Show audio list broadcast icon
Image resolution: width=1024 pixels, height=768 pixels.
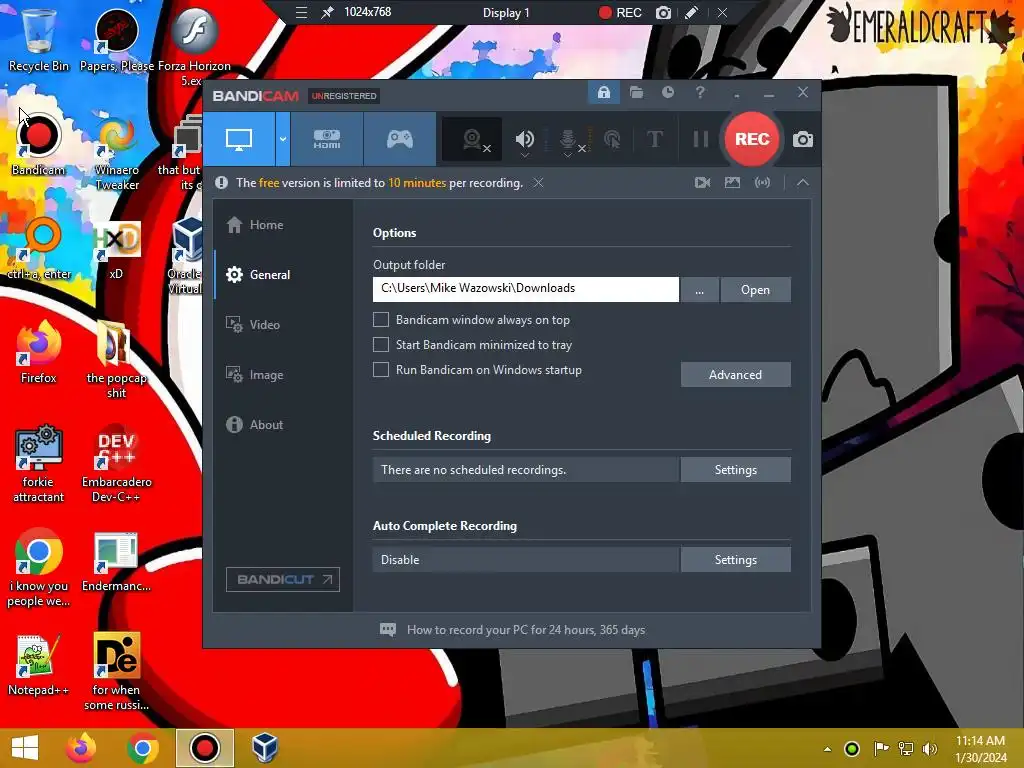point(762,183)
